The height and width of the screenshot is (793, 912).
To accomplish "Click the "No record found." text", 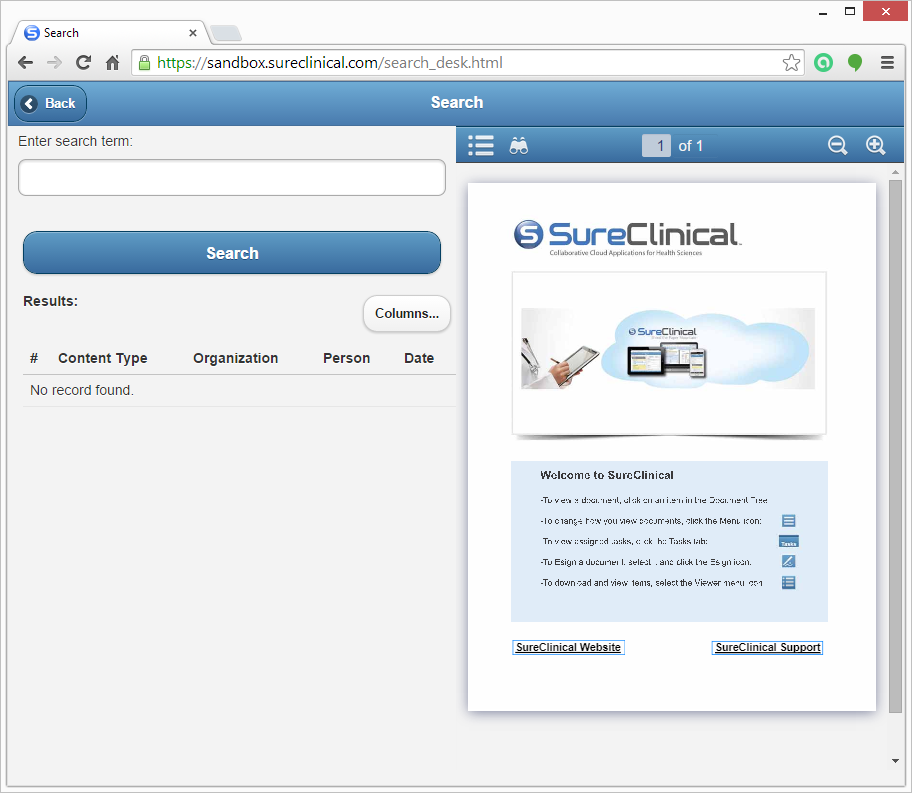I will coord(82,390).
